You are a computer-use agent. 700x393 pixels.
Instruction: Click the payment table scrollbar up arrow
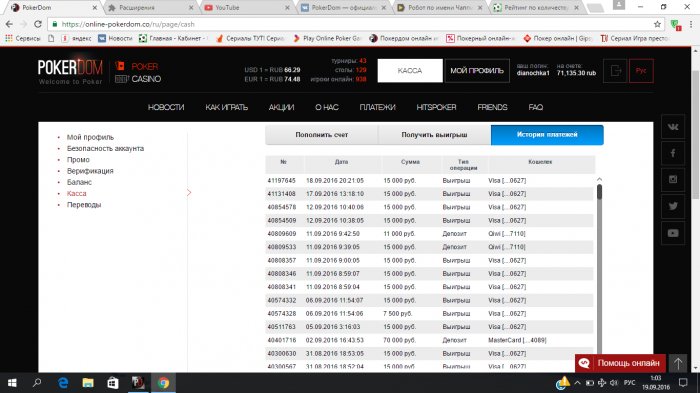pyautogui.click(x=599, y=180)
